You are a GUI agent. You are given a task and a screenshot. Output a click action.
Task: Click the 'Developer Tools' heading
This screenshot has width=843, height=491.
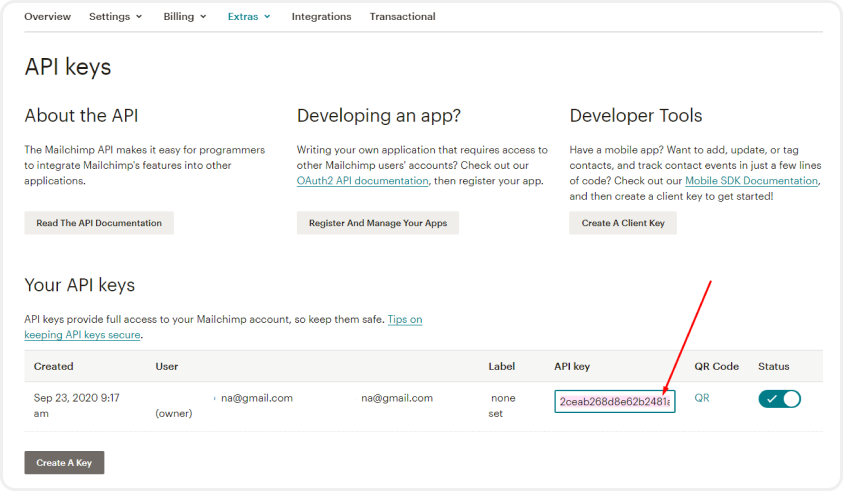(x=636, y=116)
